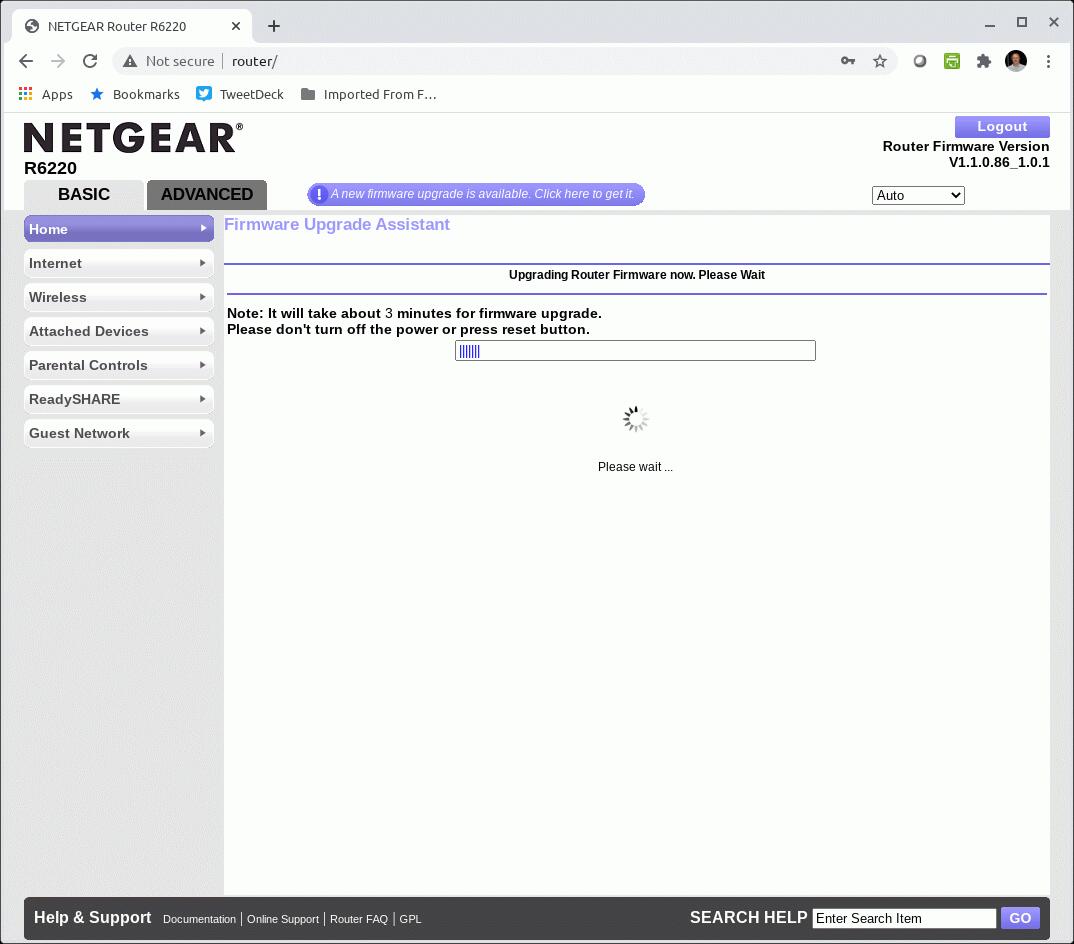Click the grey circle extension icon
The width and height of the screenshot is (1074, 944).
[920, 61]
